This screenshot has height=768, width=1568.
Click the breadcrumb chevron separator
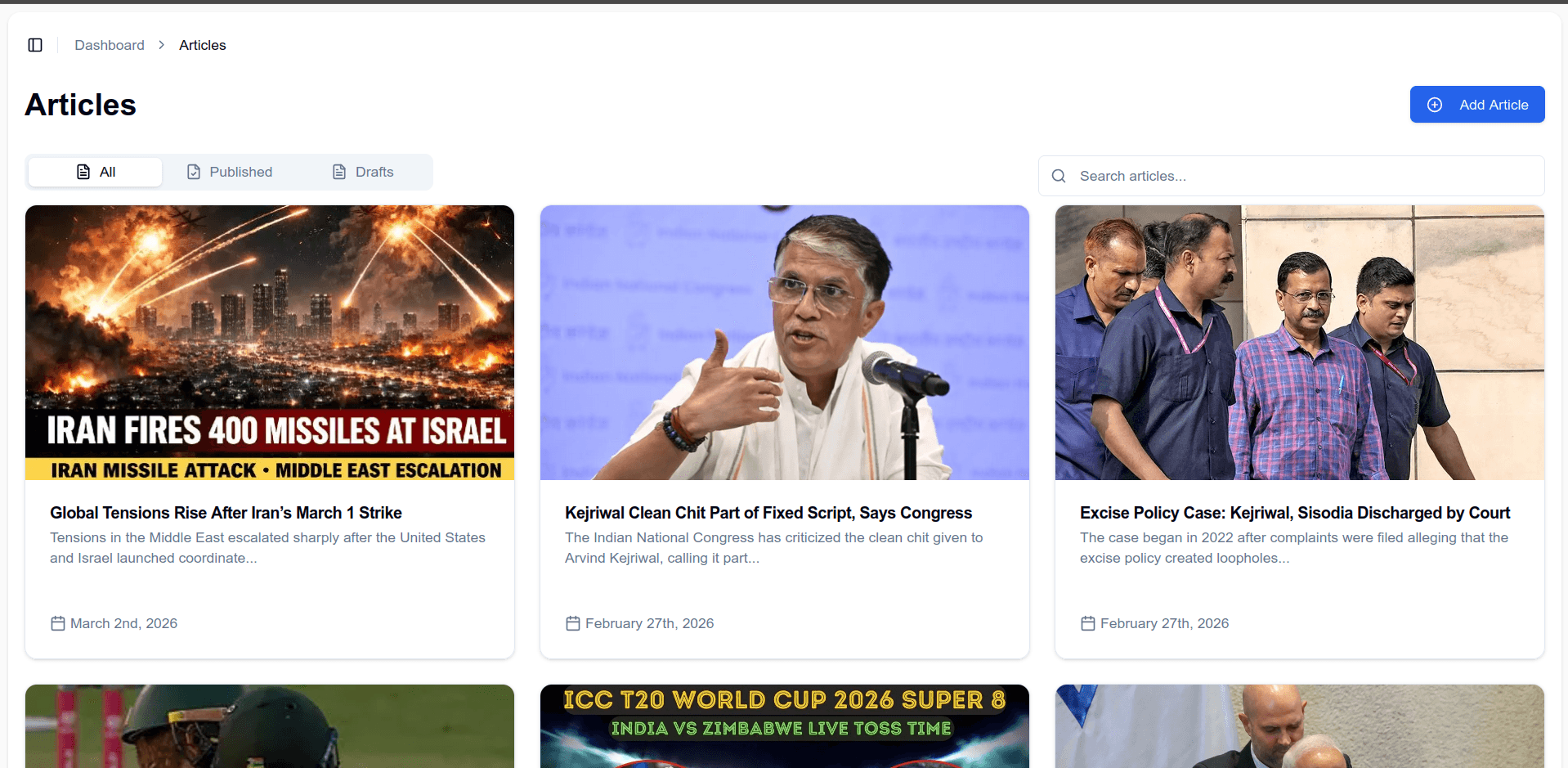point(162,45)
